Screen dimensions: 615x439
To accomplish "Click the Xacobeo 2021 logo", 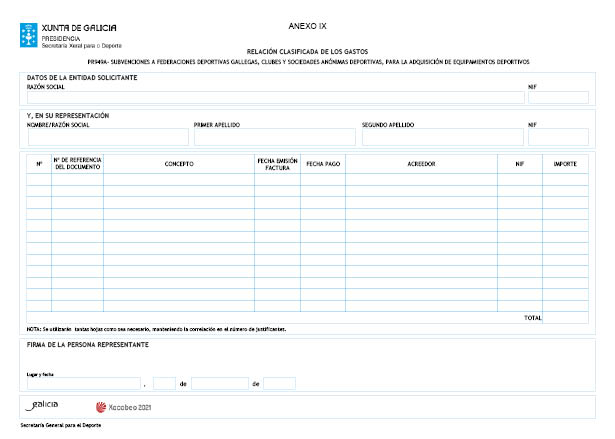I will [123, 407].
